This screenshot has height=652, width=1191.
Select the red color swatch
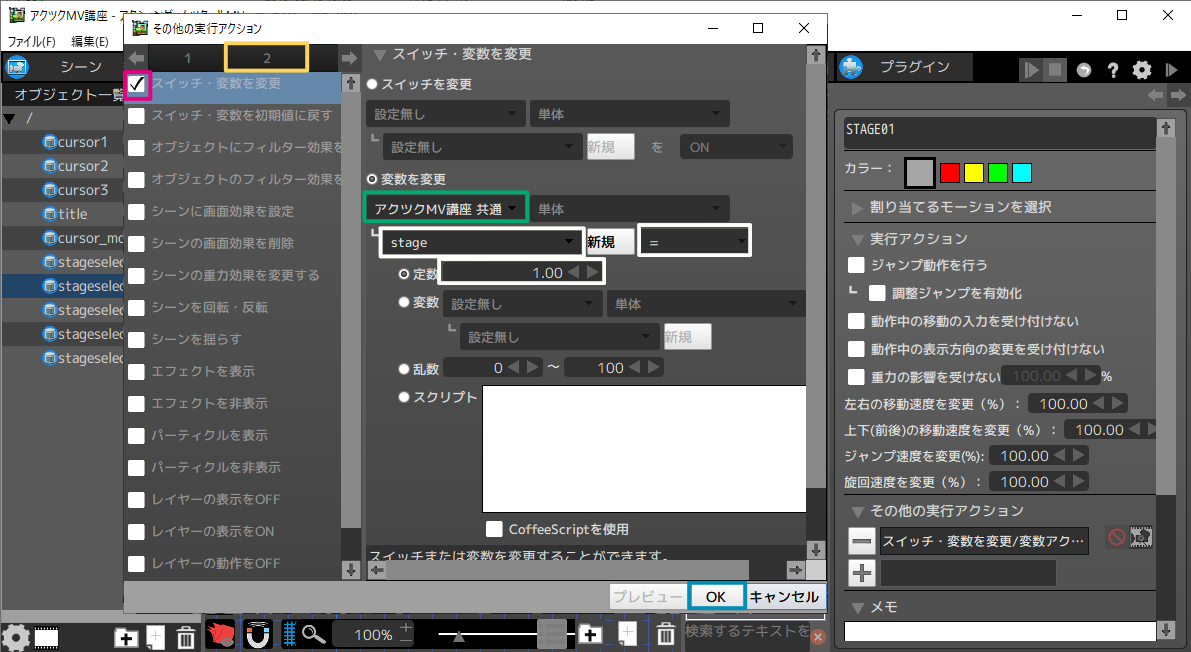pyautogui.click(x=950, y=173)
